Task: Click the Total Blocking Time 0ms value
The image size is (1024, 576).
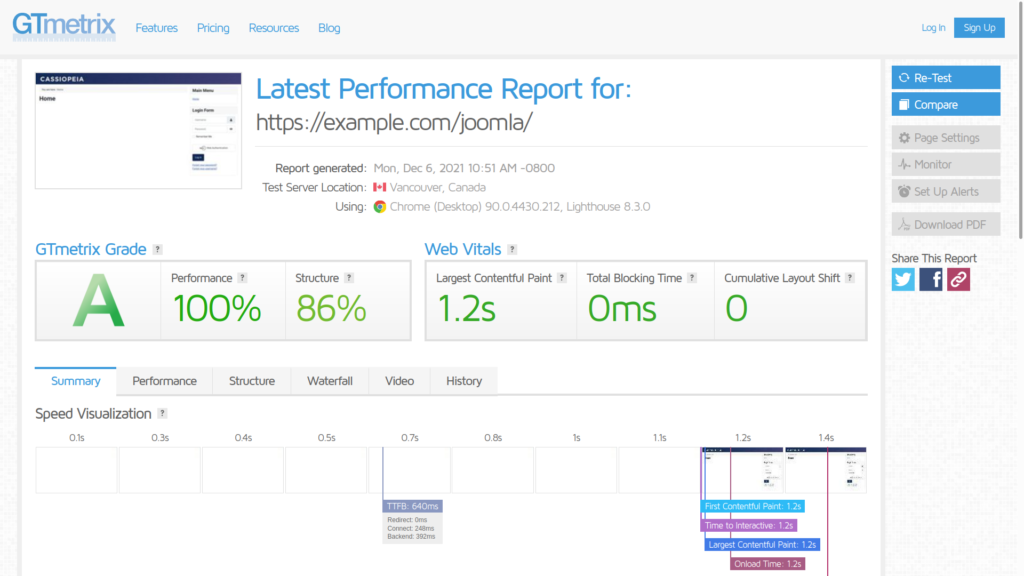Action: (622, 308)
